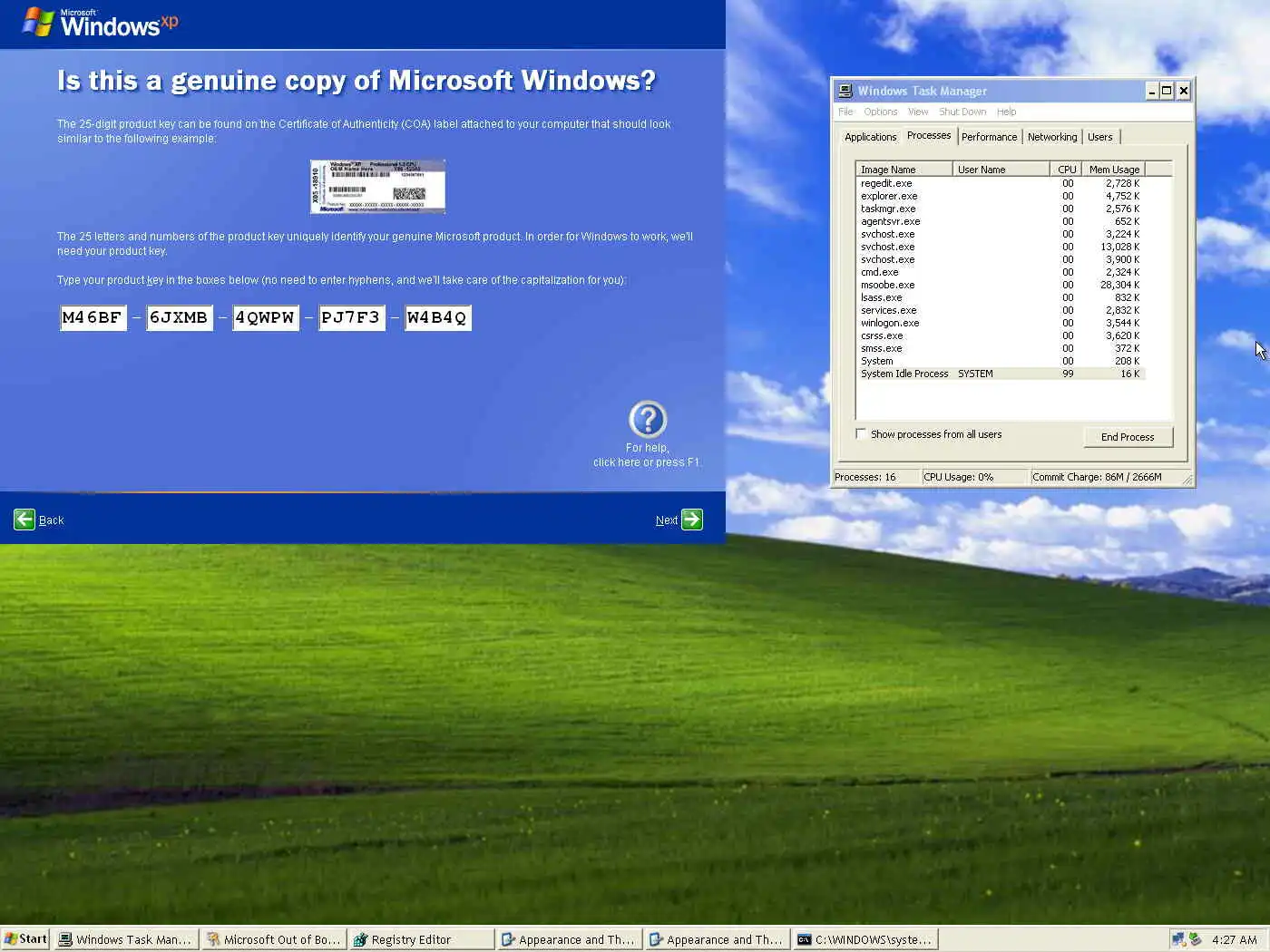Screen dimensions: 1270x952
Task: Click the Back link text
Action: point(51,520)
